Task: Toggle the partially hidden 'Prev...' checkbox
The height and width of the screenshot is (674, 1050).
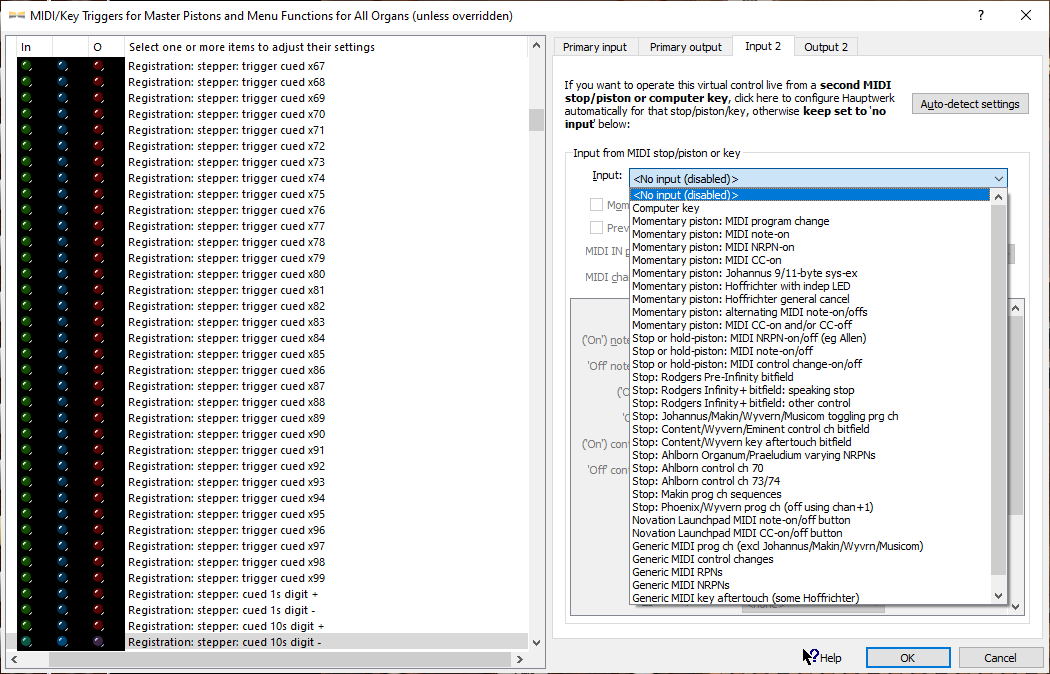Action: 597,228
